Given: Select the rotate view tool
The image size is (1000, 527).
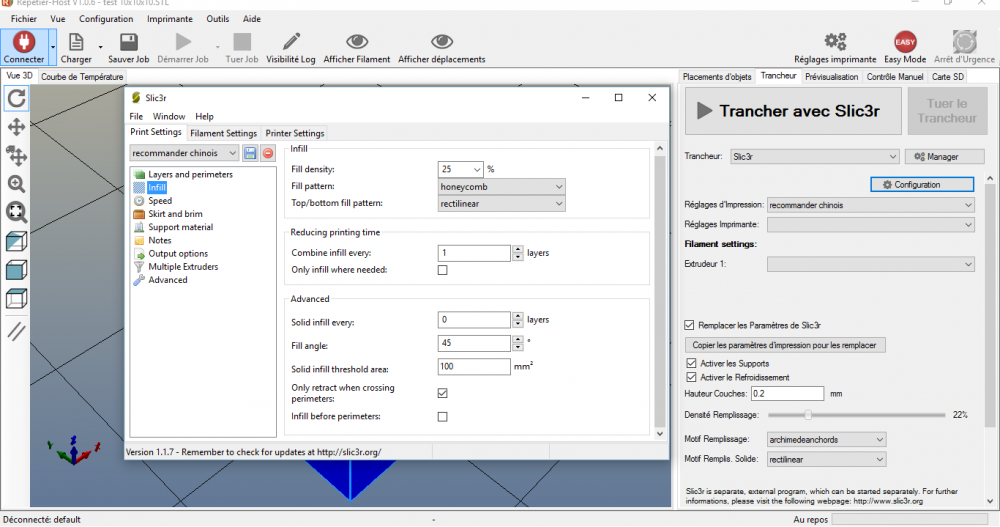Looking at the screenshot, I should (x=17, y=98).
